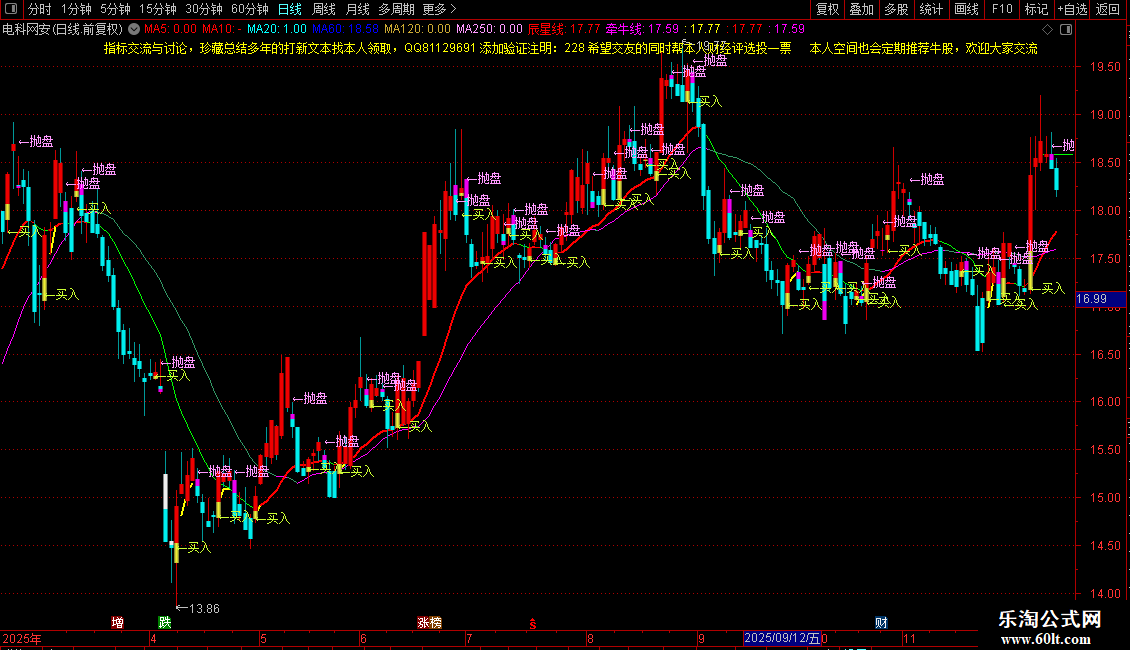Click the 叠加 overlay button
Viewport: 1130px width, 650px height.
tap(861, 9)
